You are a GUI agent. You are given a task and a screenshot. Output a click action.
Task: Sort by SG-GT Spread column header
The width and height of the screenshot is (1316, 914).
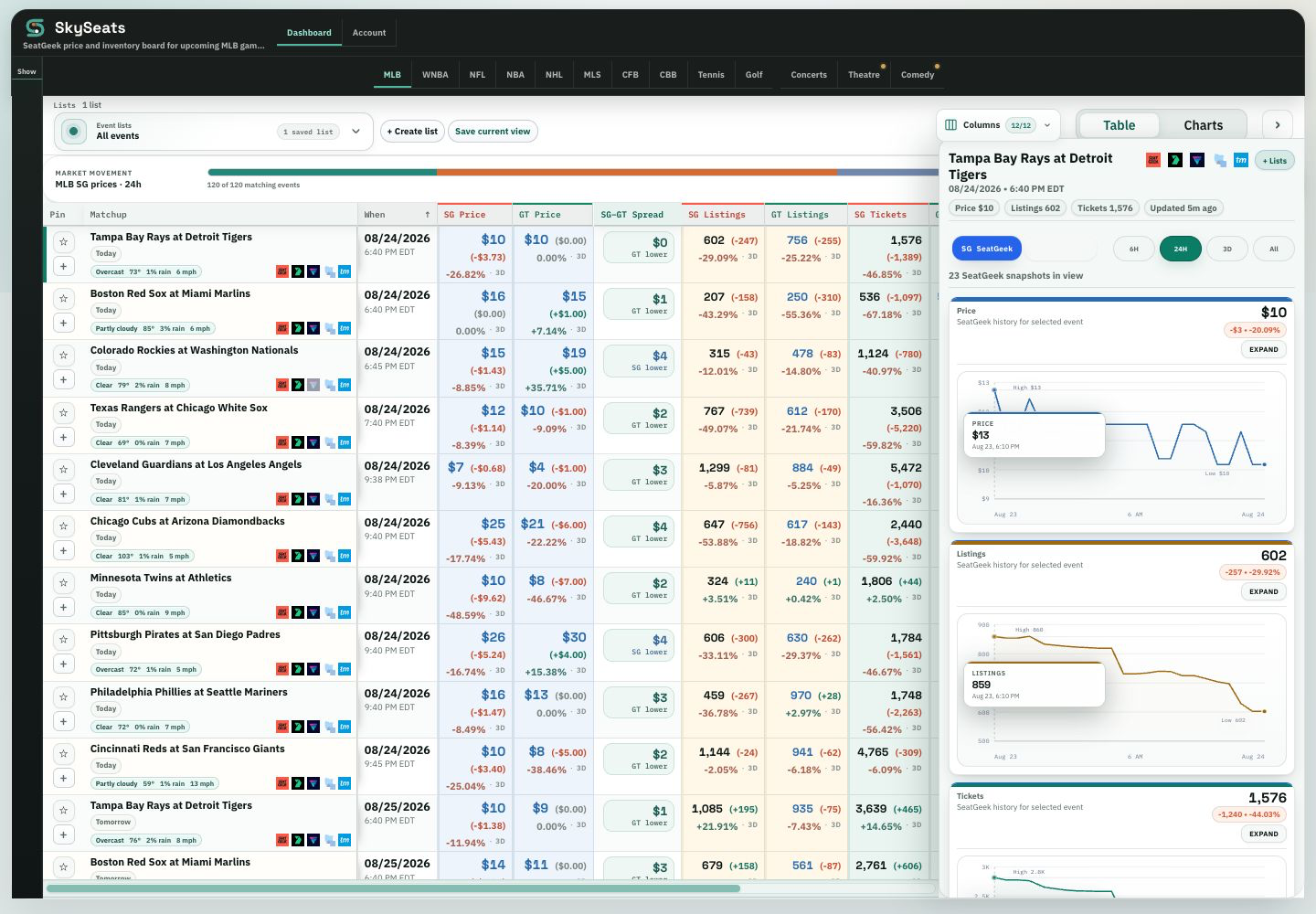click(637, 215)
